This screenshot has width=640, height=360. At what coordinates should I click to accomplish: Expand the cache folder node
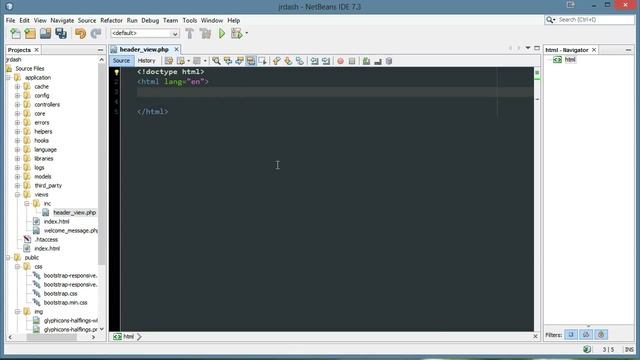coord(18,87)
